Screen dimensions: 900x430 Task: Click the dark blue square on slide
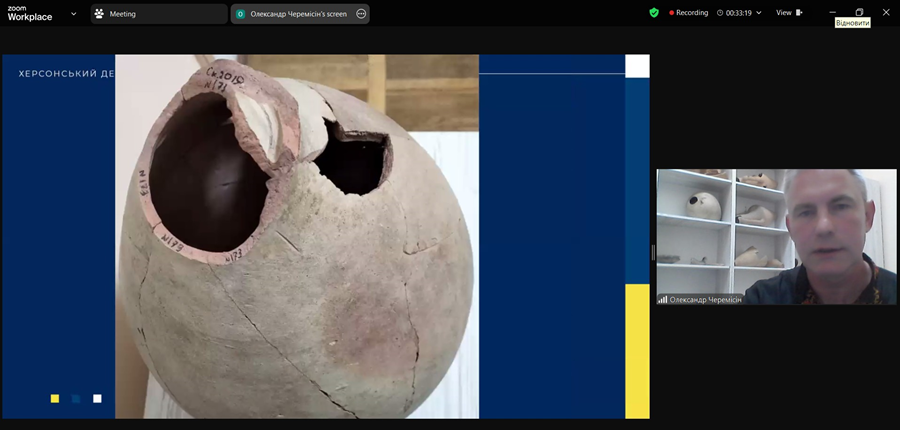76,398
